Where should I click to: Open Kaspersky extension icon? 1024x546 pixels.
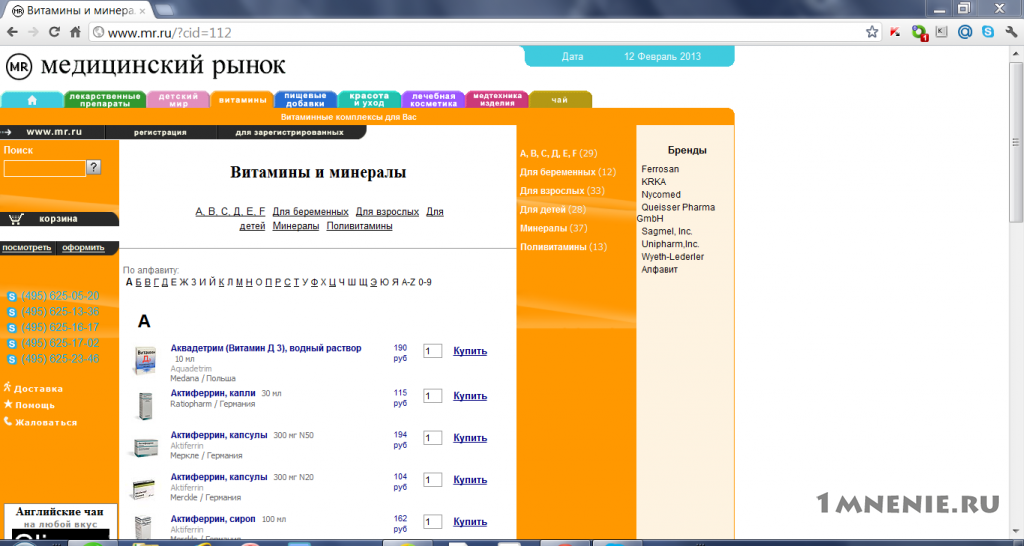(895, 32)
